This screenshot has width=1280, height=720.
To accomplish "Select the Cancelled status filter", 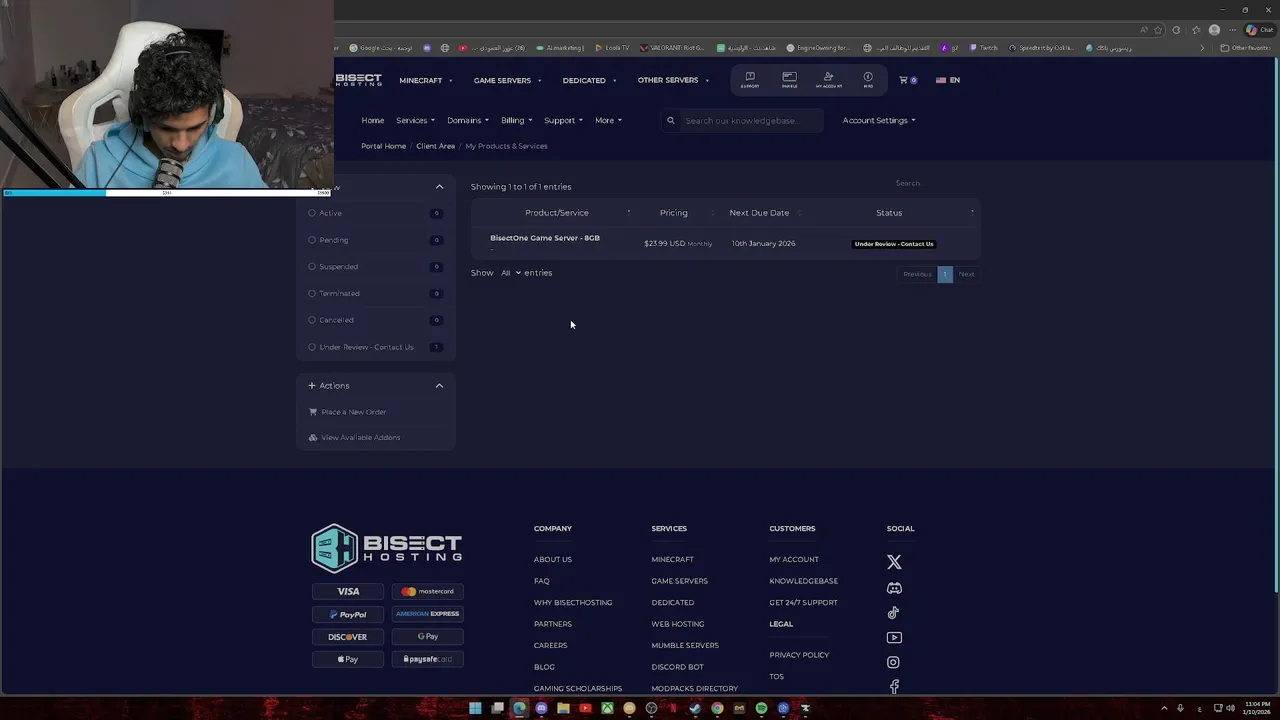I will pyautogui.click(x=376, y=320).
